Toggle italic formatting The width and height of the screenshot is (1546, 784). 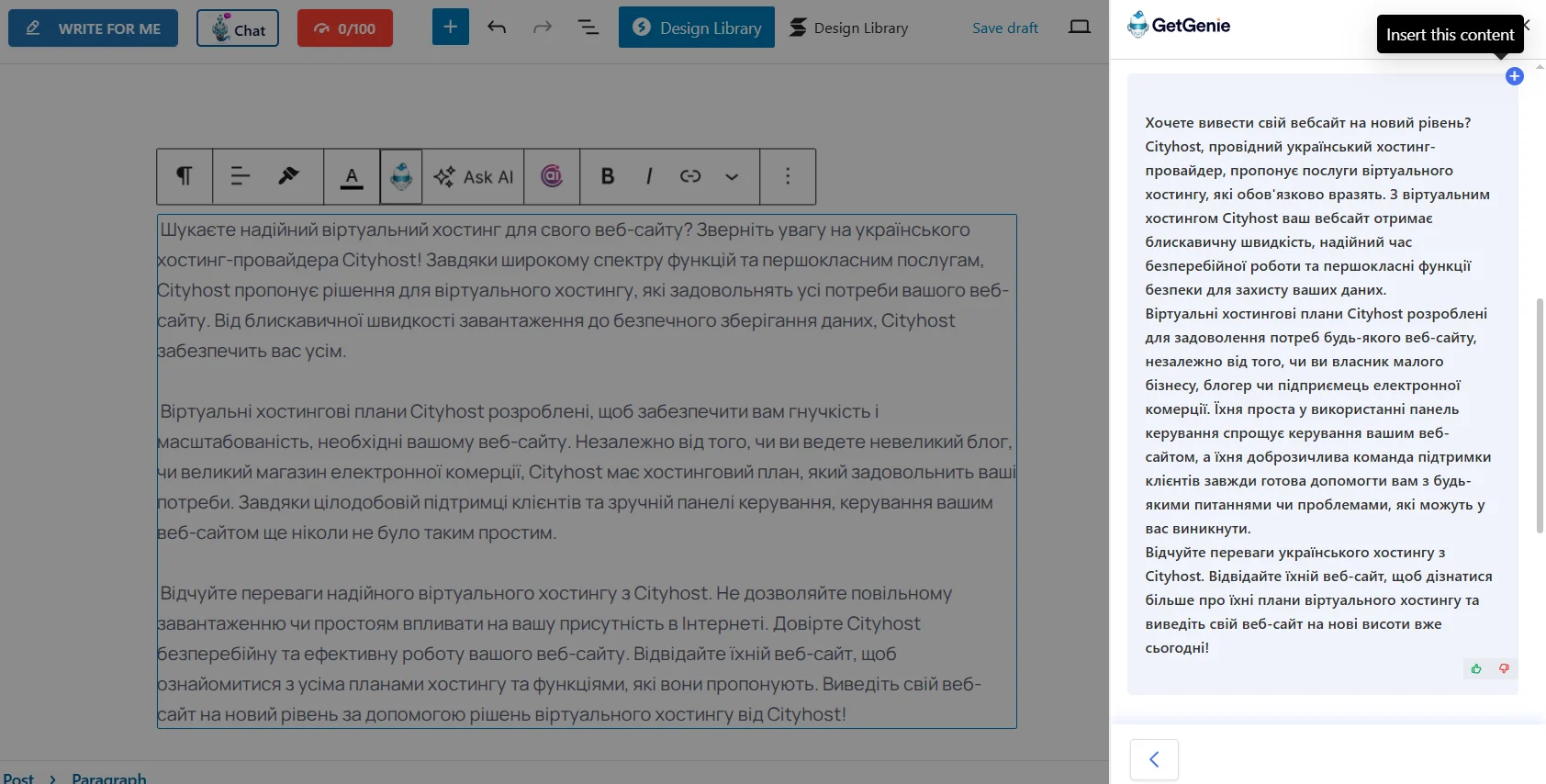coord(649,176)
